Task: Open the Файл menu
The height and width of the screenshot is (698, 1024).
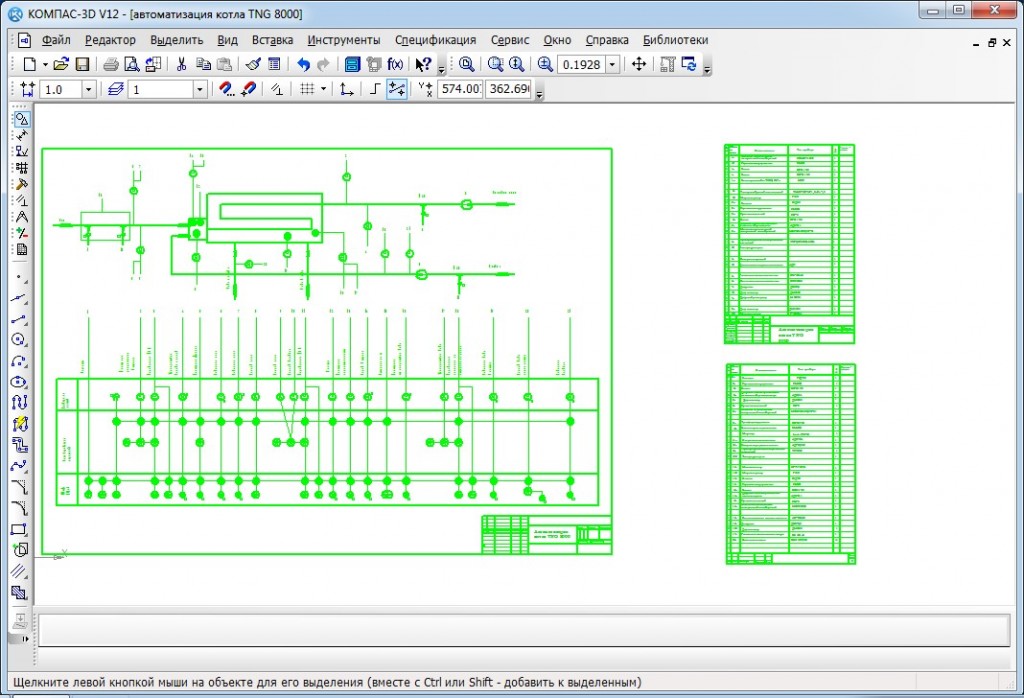Action: coord(56,40)
